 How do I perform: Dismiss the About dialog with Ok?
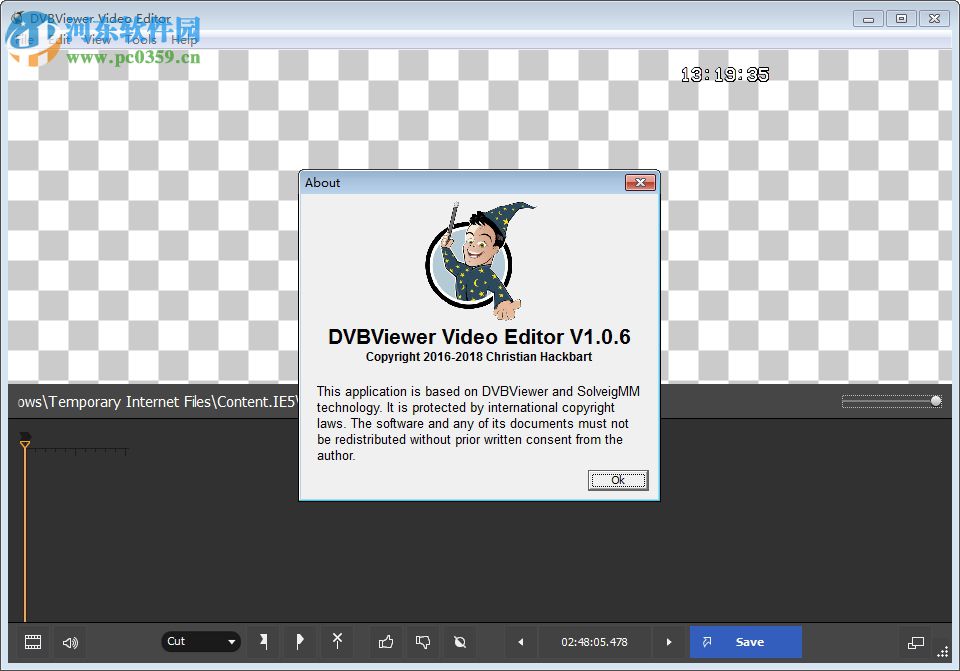pyautogui.click(x=617, y=480)
